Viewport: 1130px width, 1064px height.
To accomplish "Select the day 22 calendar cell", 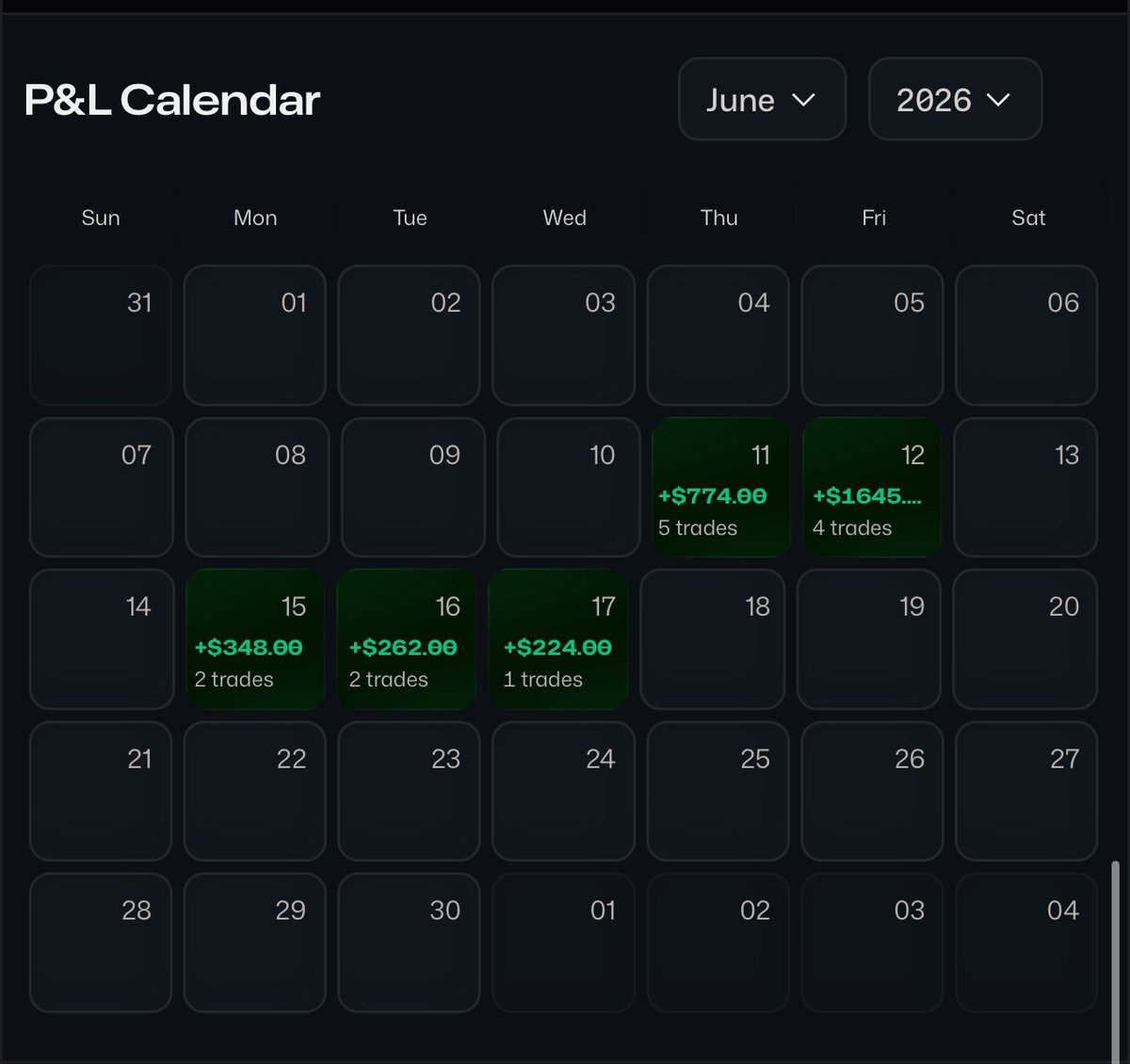I will click(255, 791).
